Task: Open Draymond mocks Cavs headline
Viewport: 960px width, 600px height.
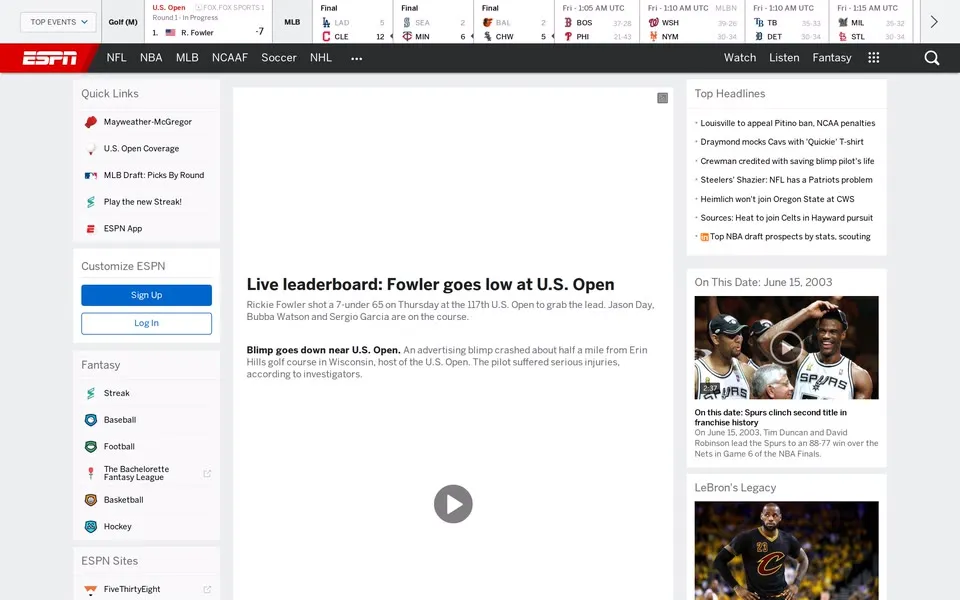Action: [782, 141]
